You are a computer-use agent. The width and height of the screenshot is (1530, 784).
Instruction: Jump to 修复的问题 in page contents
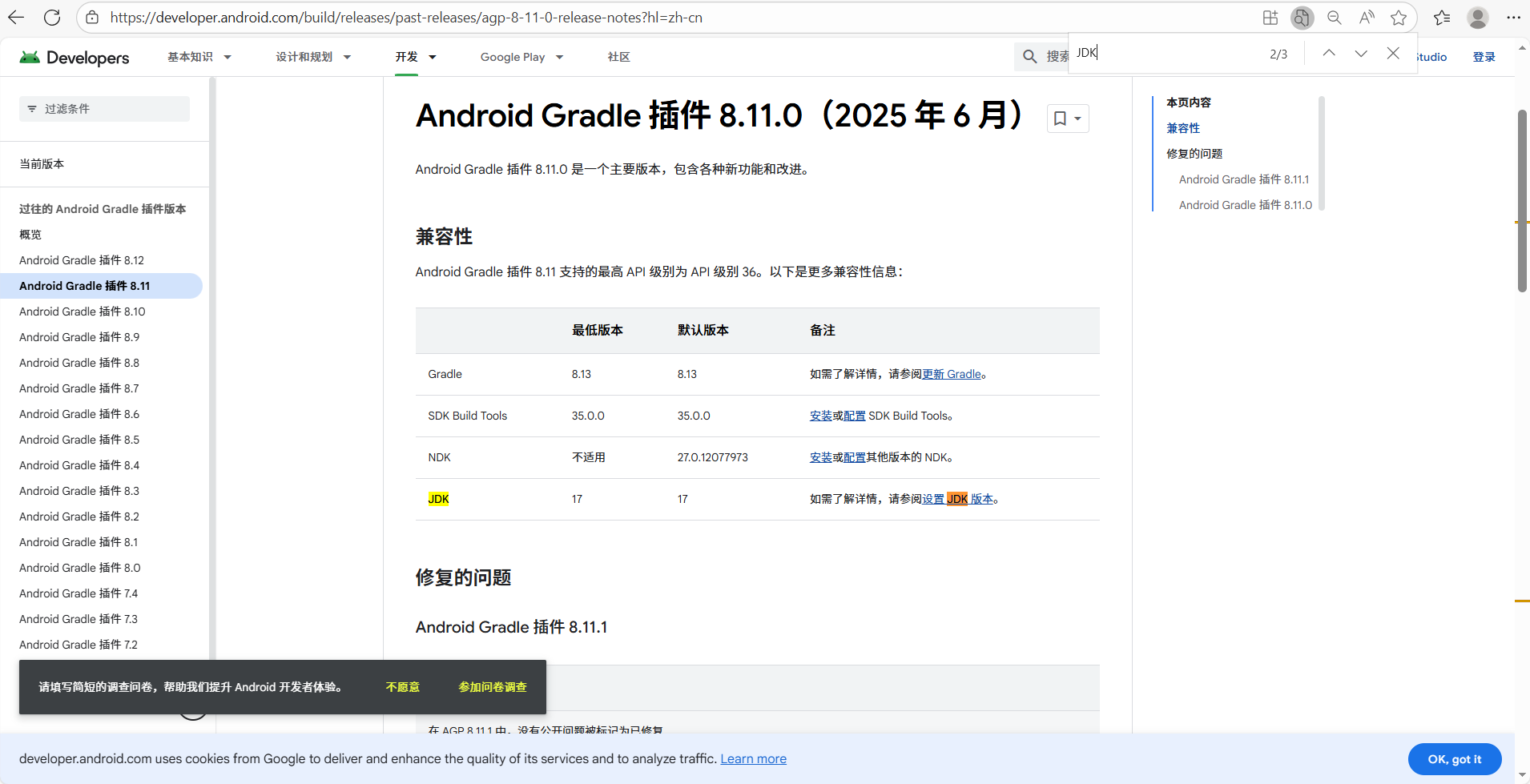pos(1194,154)
